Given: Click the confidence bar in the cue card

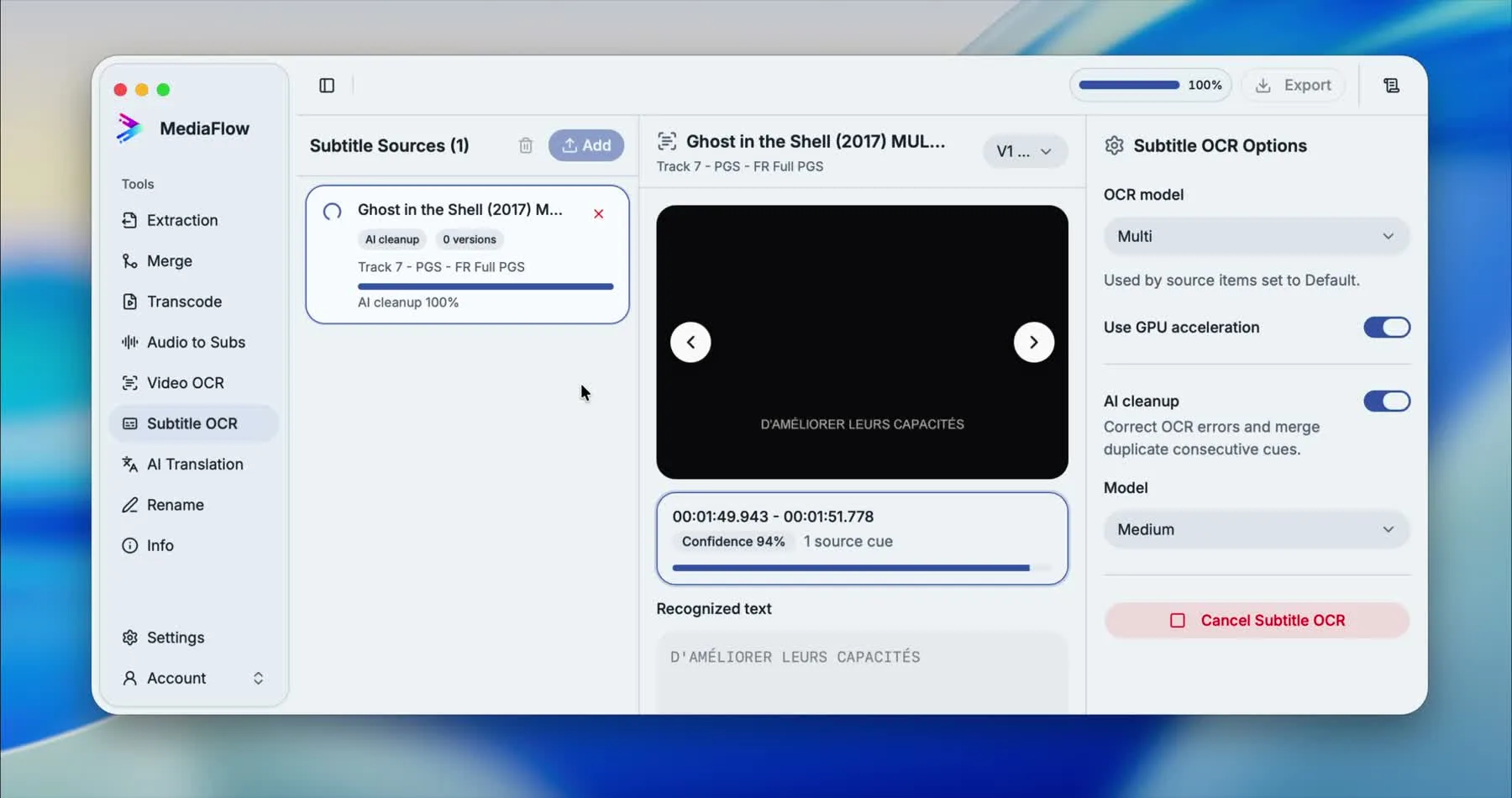Looking at the screenshot, I should (862, 569).
